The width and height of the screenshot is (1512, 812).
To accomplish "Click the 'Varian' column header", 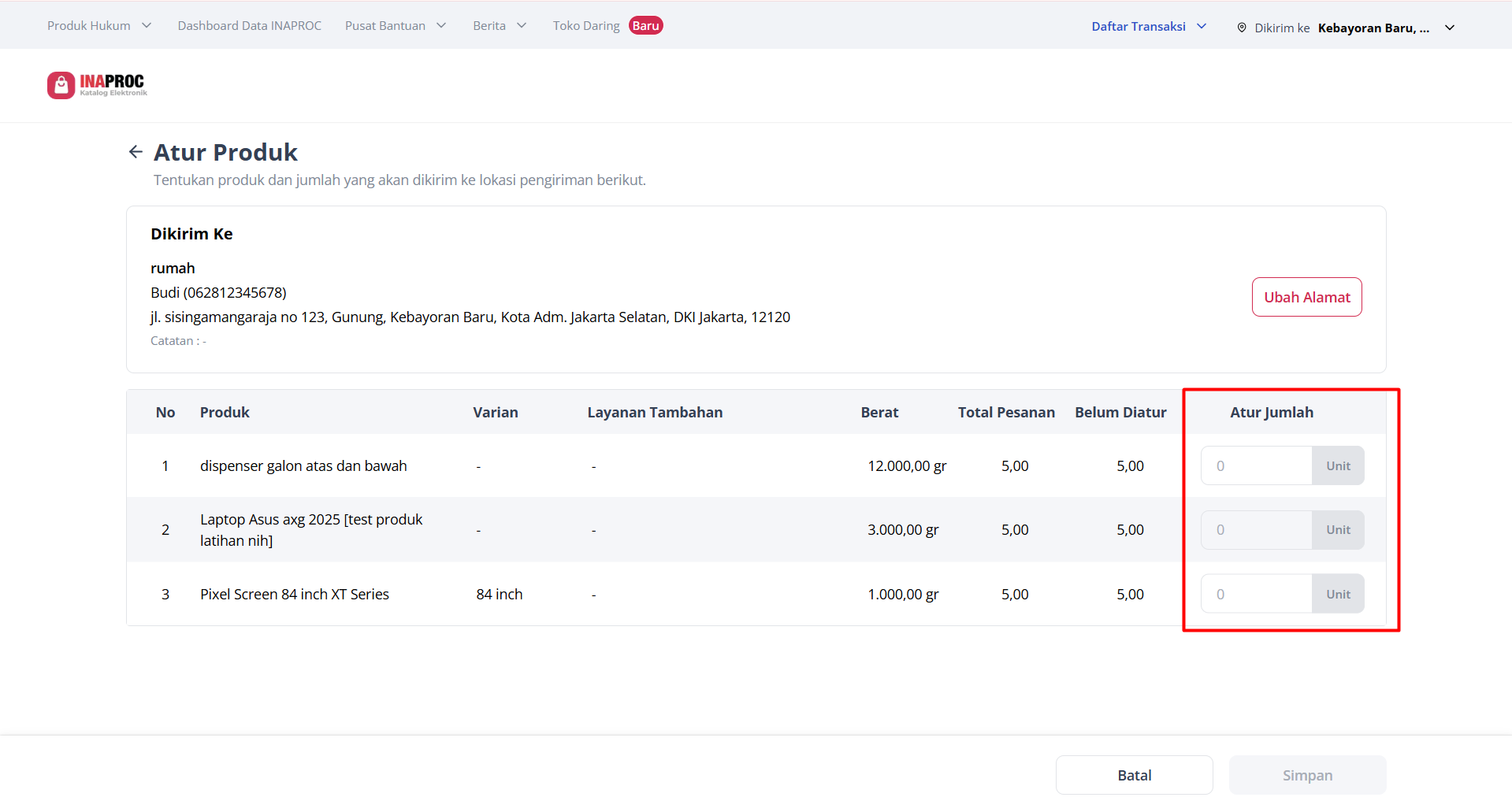I will pos(496,412).
